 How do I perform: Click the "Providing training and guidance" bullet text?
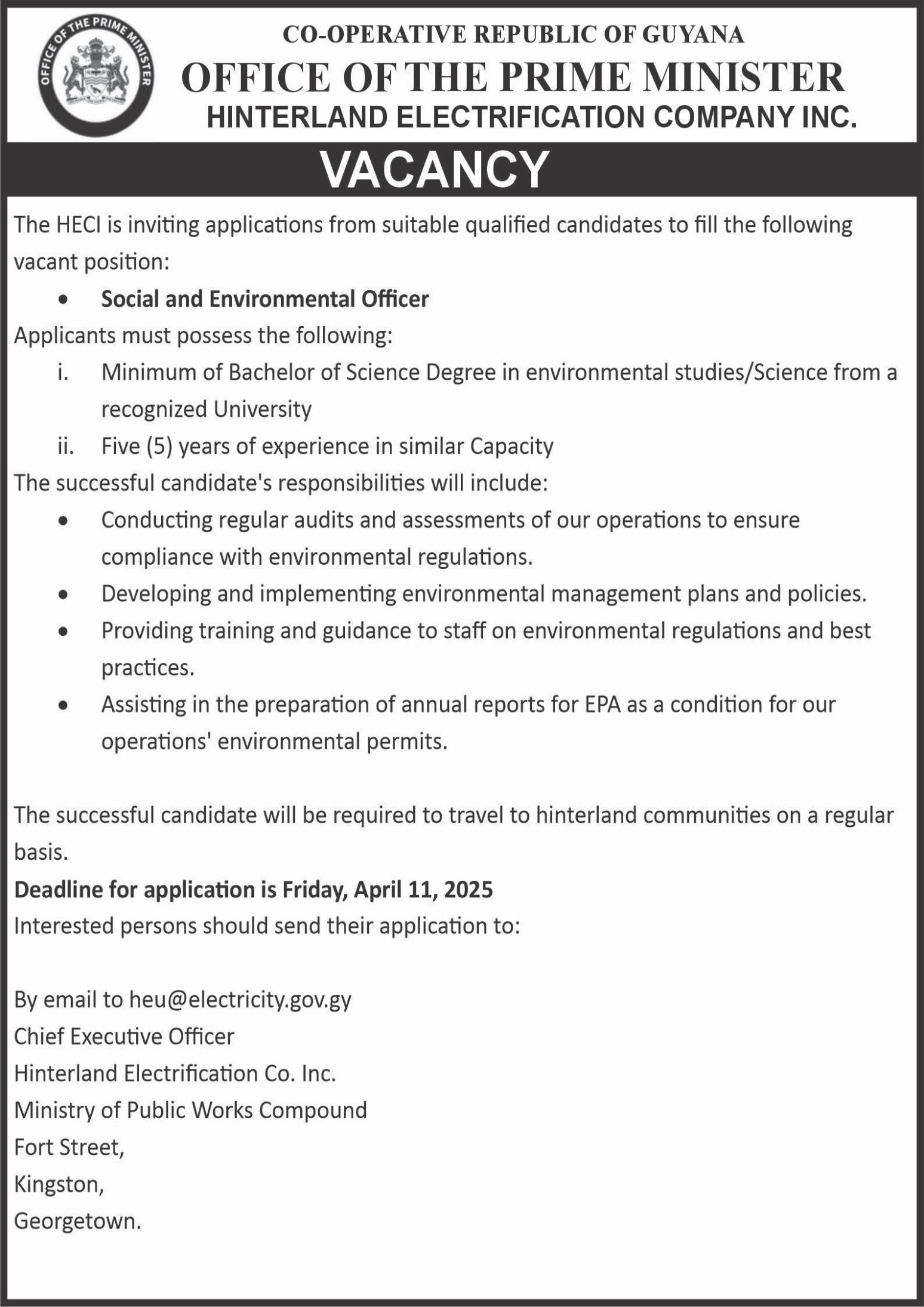point(486,631)
